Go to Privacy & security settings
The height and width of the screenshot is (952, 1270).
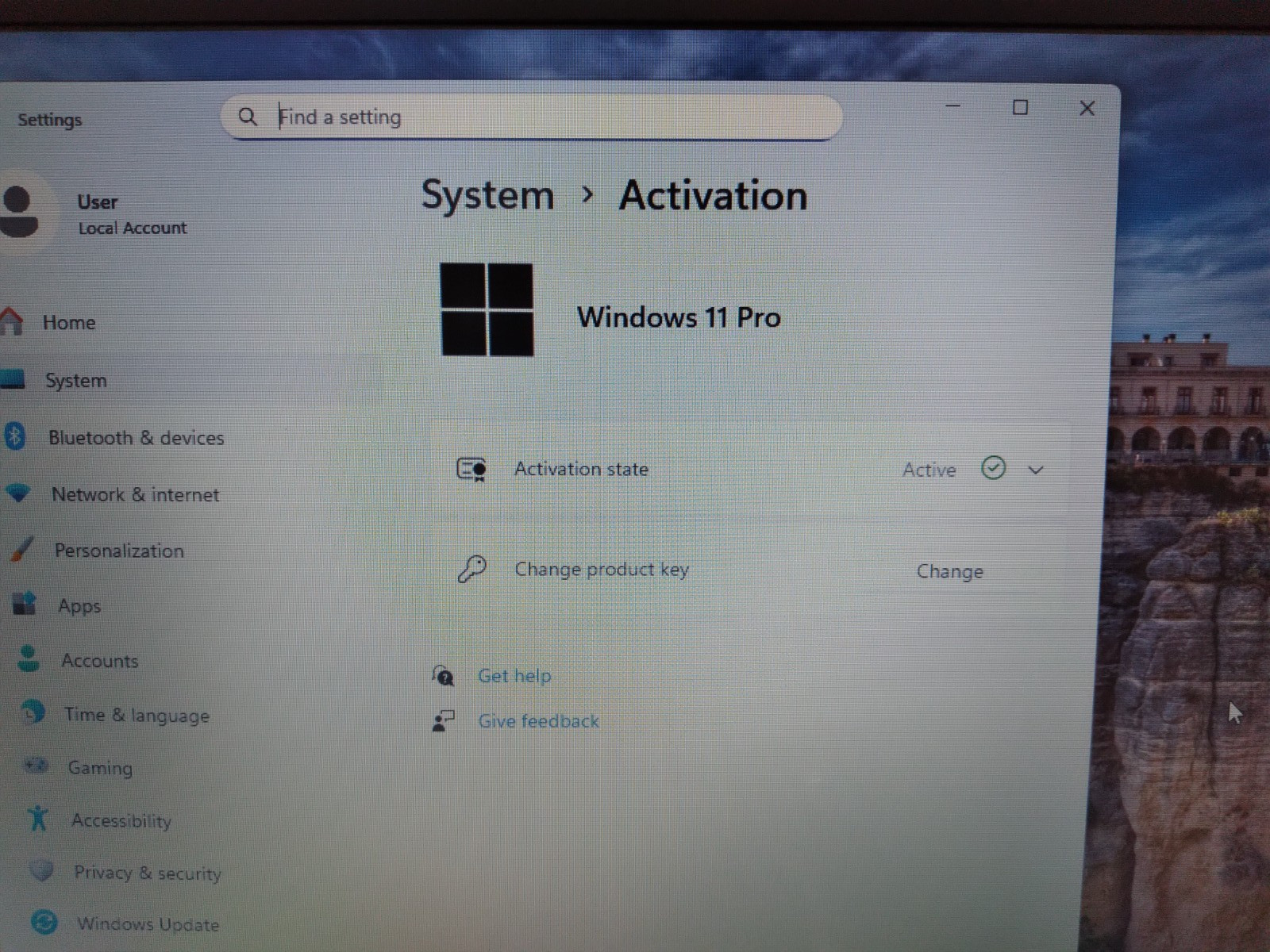click(148, 873)
